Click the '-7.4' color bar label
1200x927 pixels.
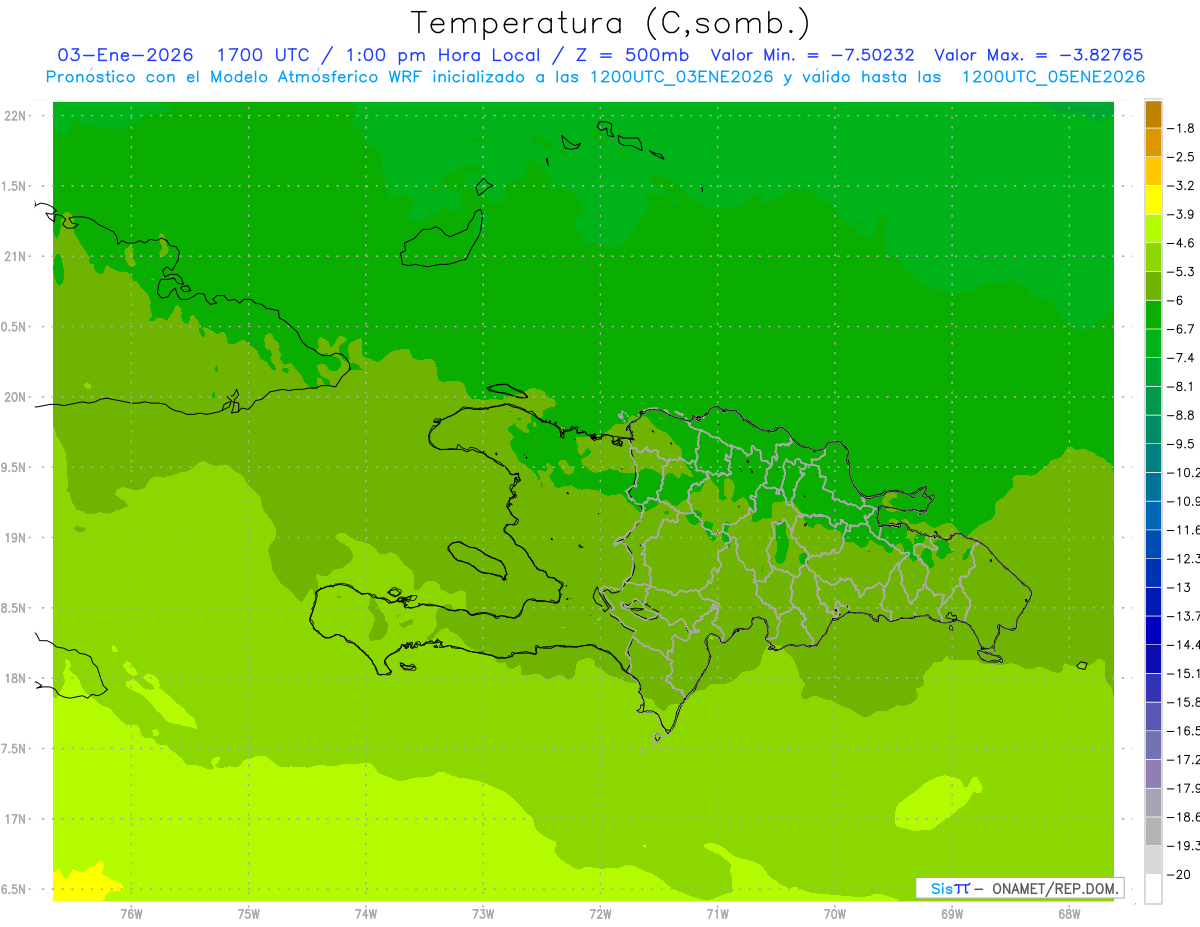click(1183, 358)
